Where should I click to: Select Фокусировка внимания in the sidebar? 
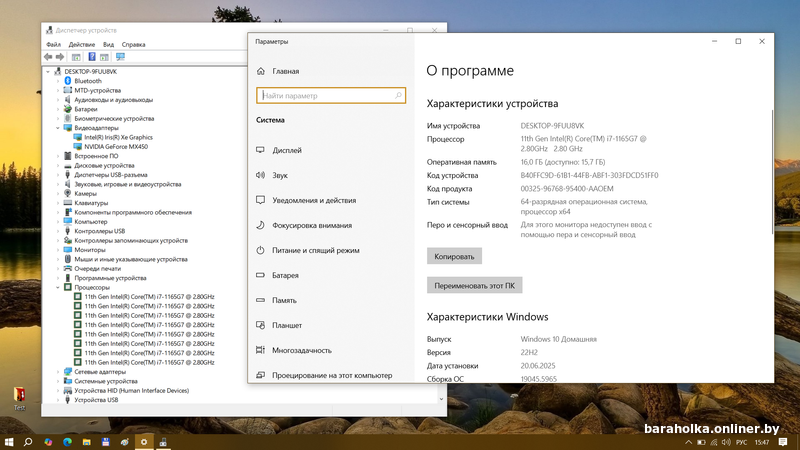pyautogui.click(x=311, y=225)
